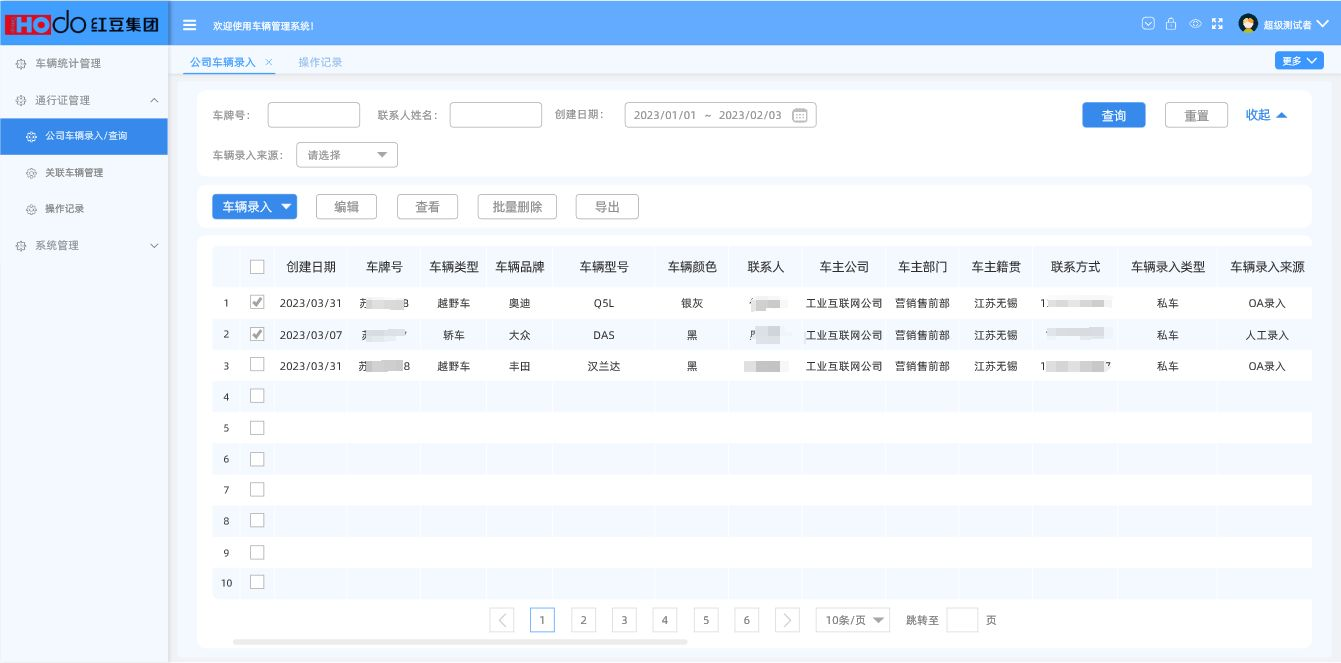Viewport: 1341px width, 663px height.
Task: Focus the 车牌号 input field
Action: [314, 115]
